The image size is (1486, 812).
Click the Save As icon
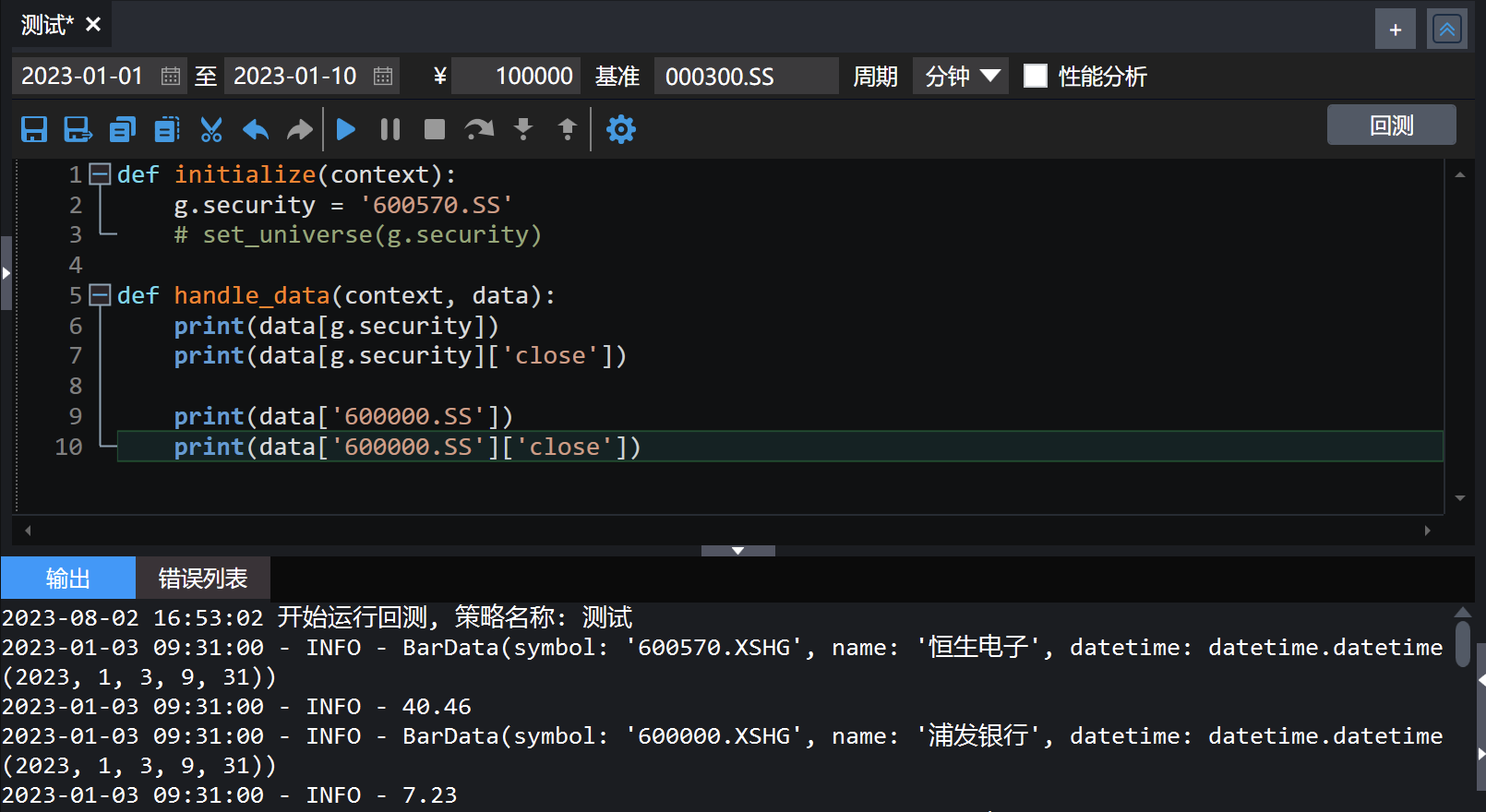78,129
